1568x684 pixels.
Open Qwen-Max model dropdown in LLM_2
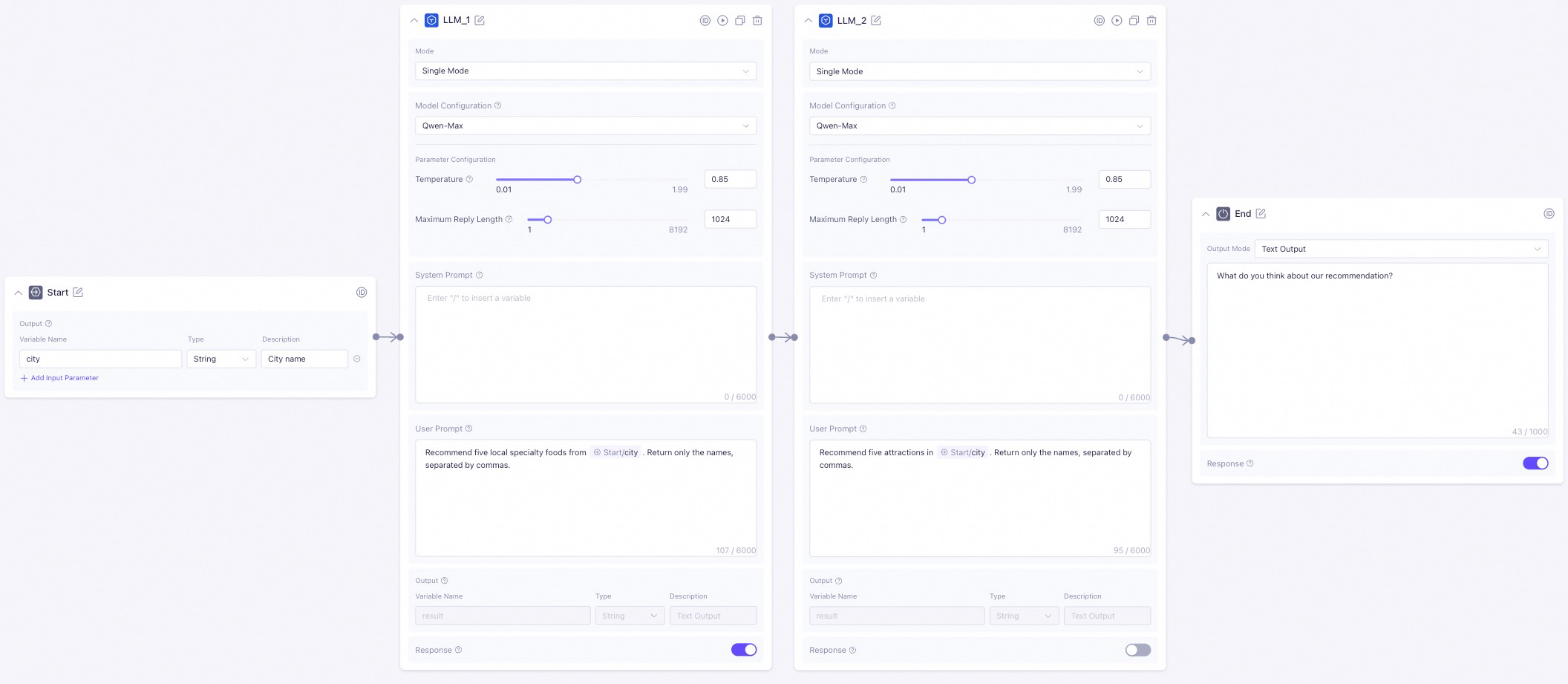pos(979,126)
